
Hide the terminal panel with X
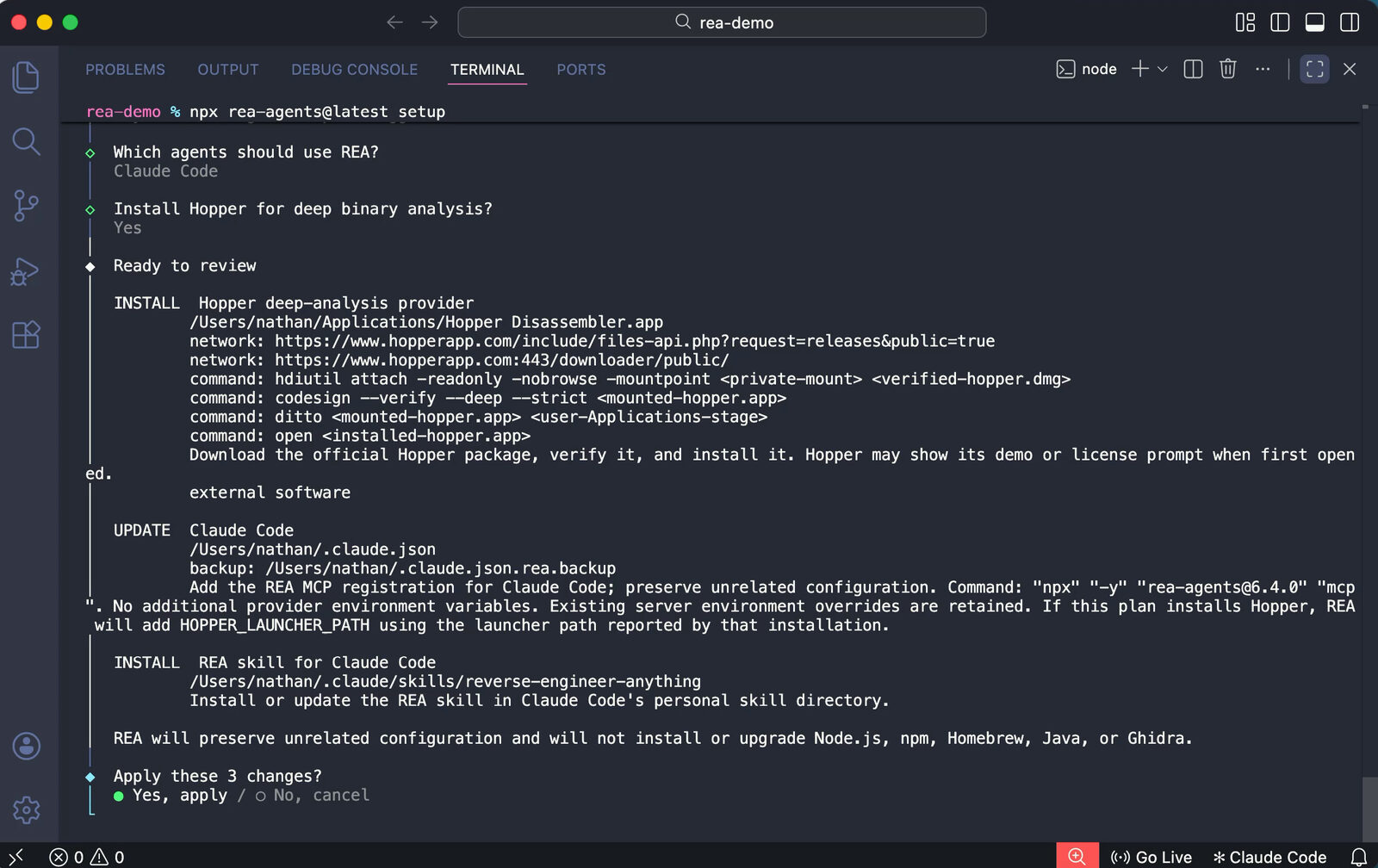(x=1350, y=69)
